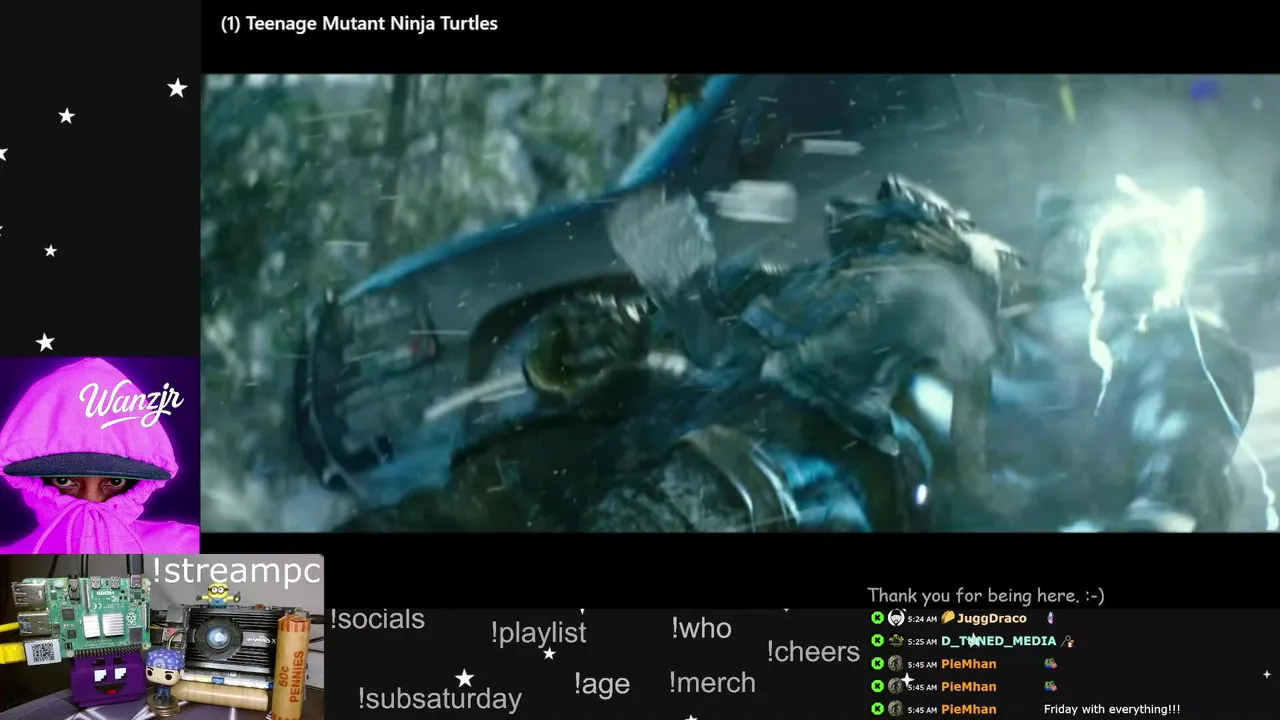
Task: Click the !streampc command label
Action: tap(237, 571)
